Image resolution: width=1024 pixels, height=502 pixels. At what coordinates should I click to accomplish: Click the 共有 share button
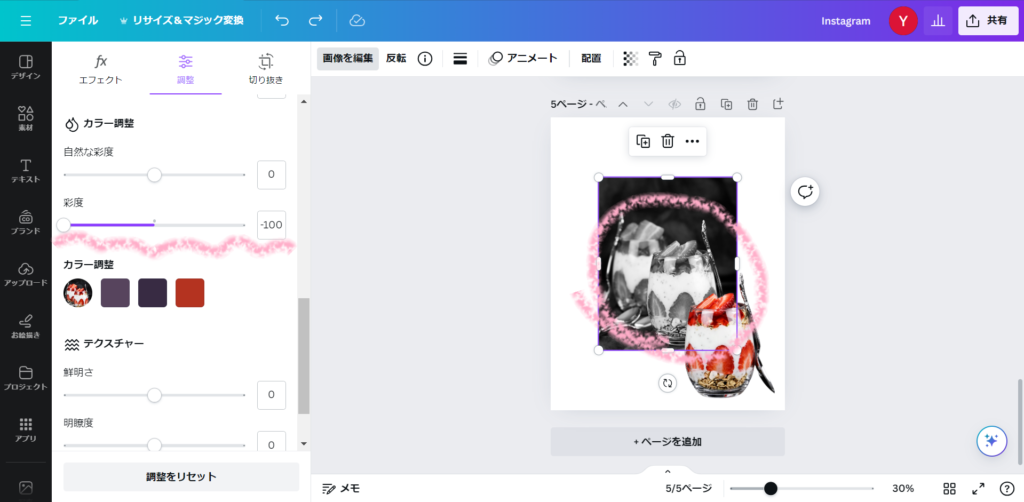point(988,21)
